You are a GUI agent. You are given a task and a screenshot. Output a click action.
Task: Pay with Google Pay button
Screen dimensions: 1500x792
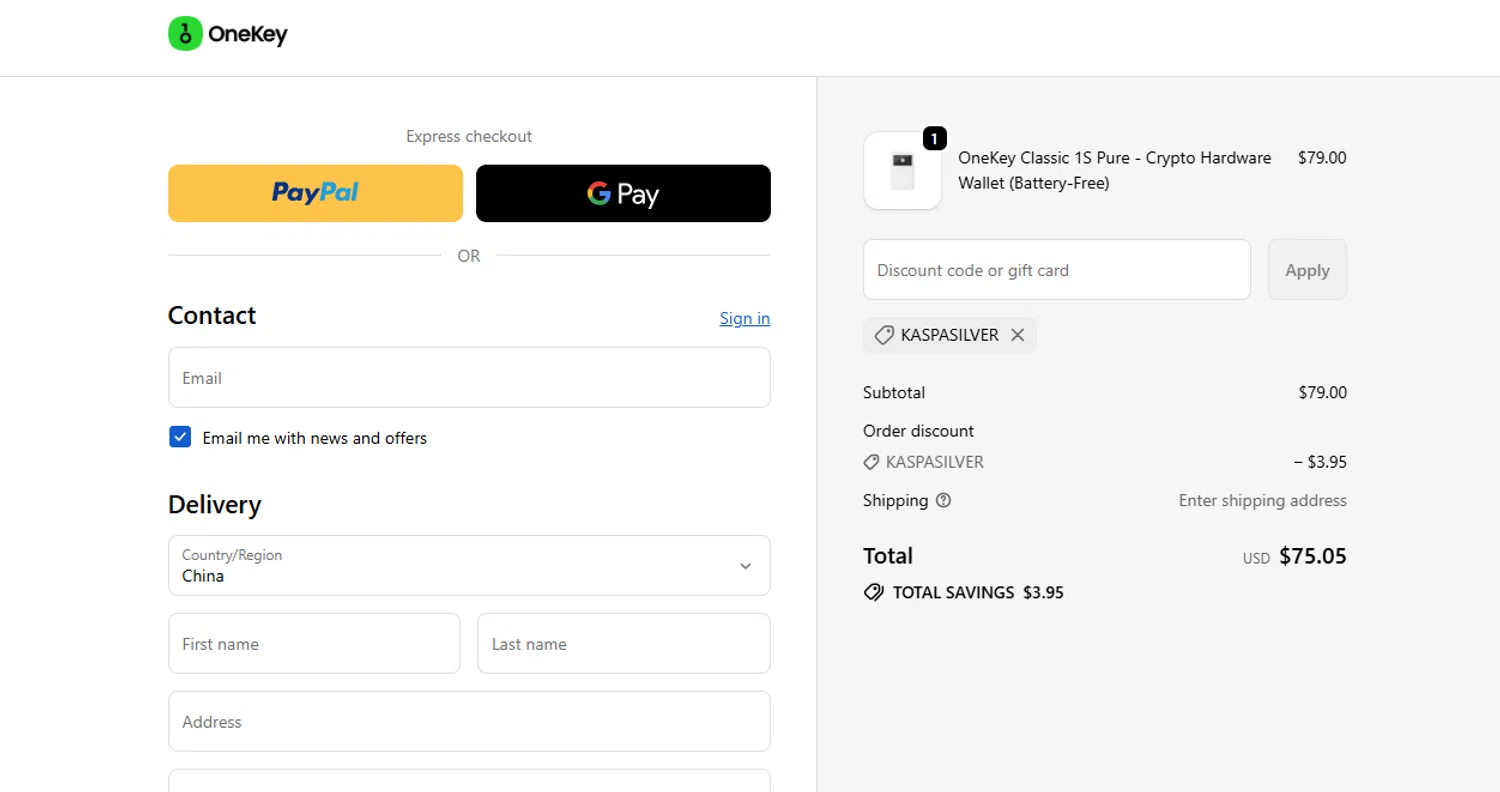[623, 193]
